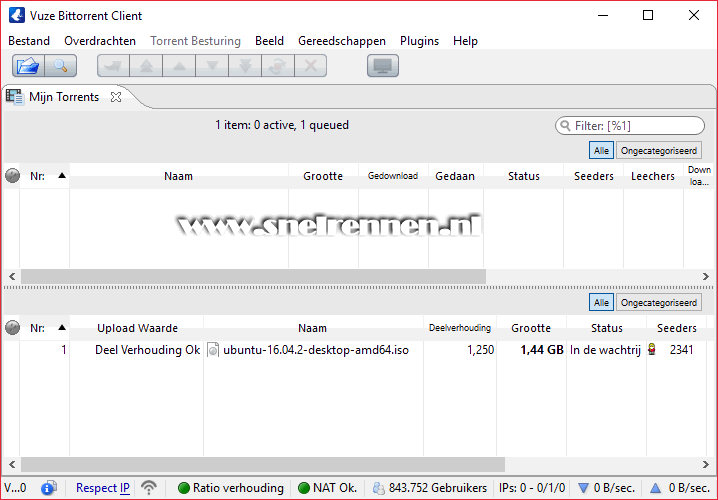Open torrent file with folder icon
Image resolution: width=718 pixels, height=500 pixels.
28,66
